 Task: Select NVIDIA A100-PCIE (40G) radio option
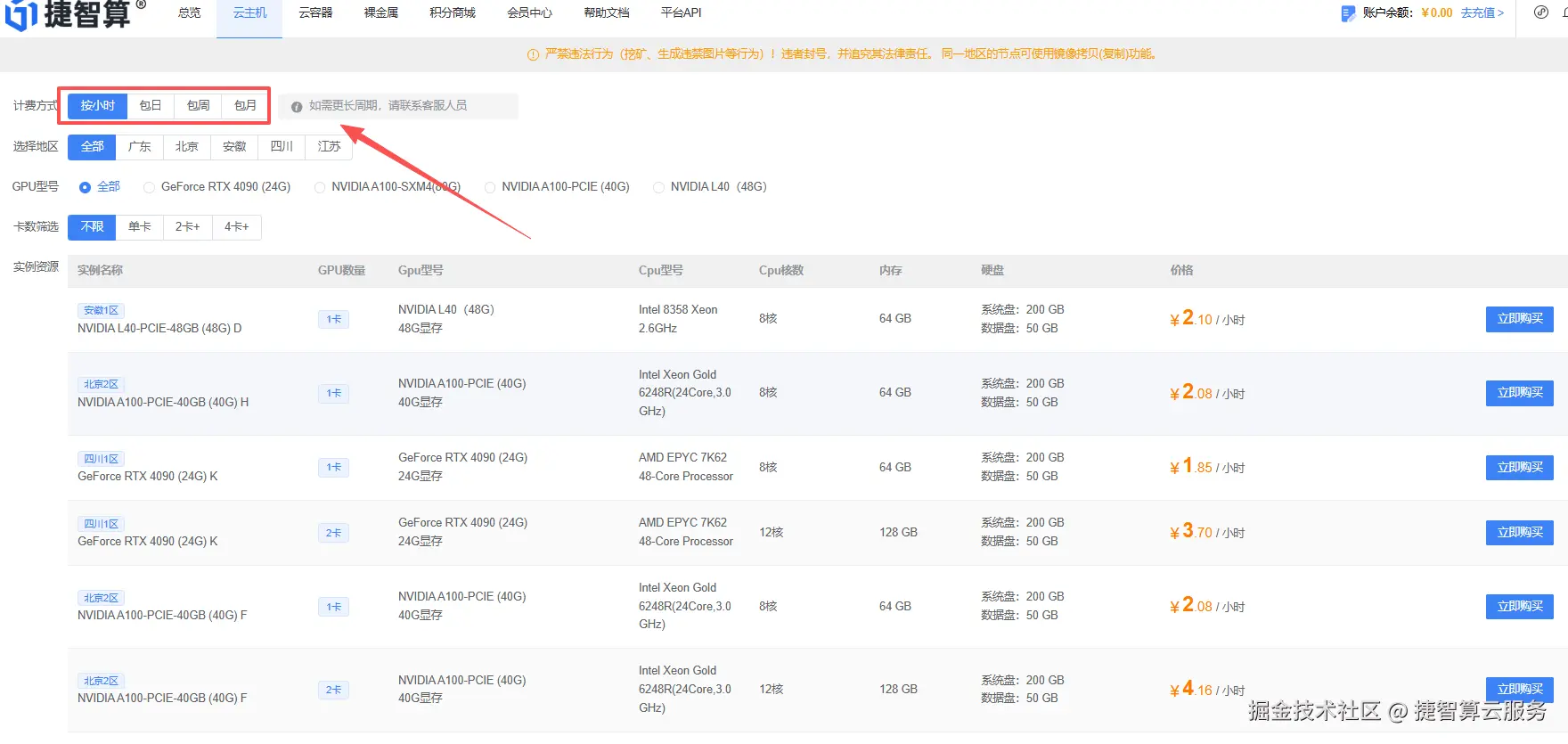[490, 187]
